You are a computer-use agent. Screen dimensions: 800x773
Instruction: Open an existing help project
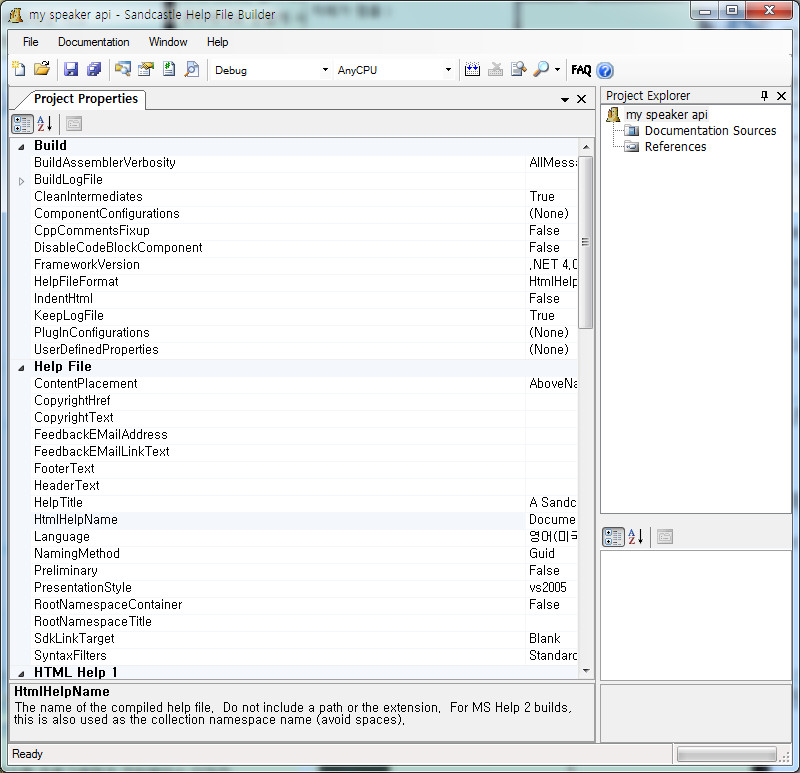[40, 70]
